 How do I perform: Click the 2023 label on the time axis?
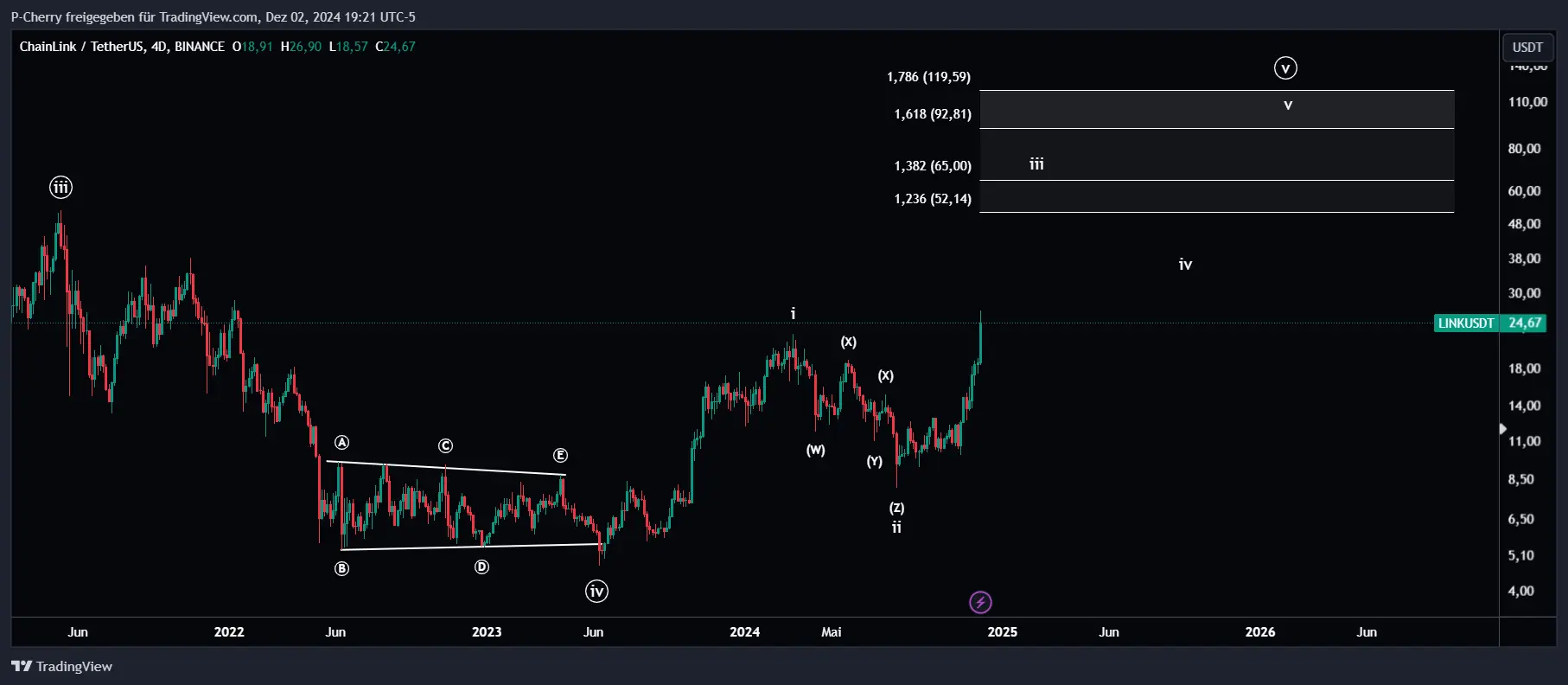pos(487,632)
